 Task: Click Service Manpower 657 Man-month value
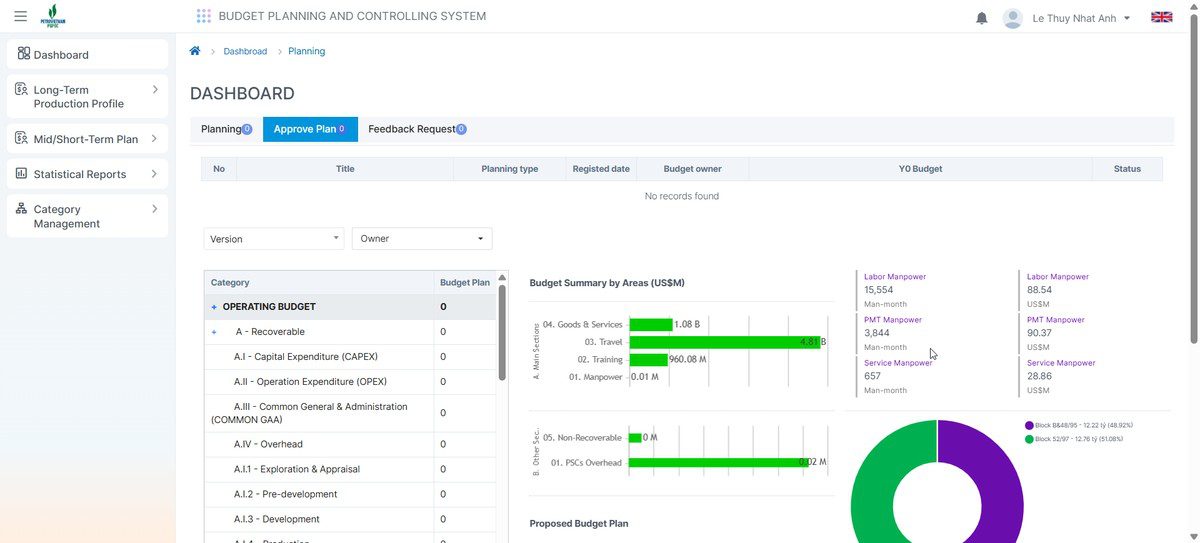[873, 376]
